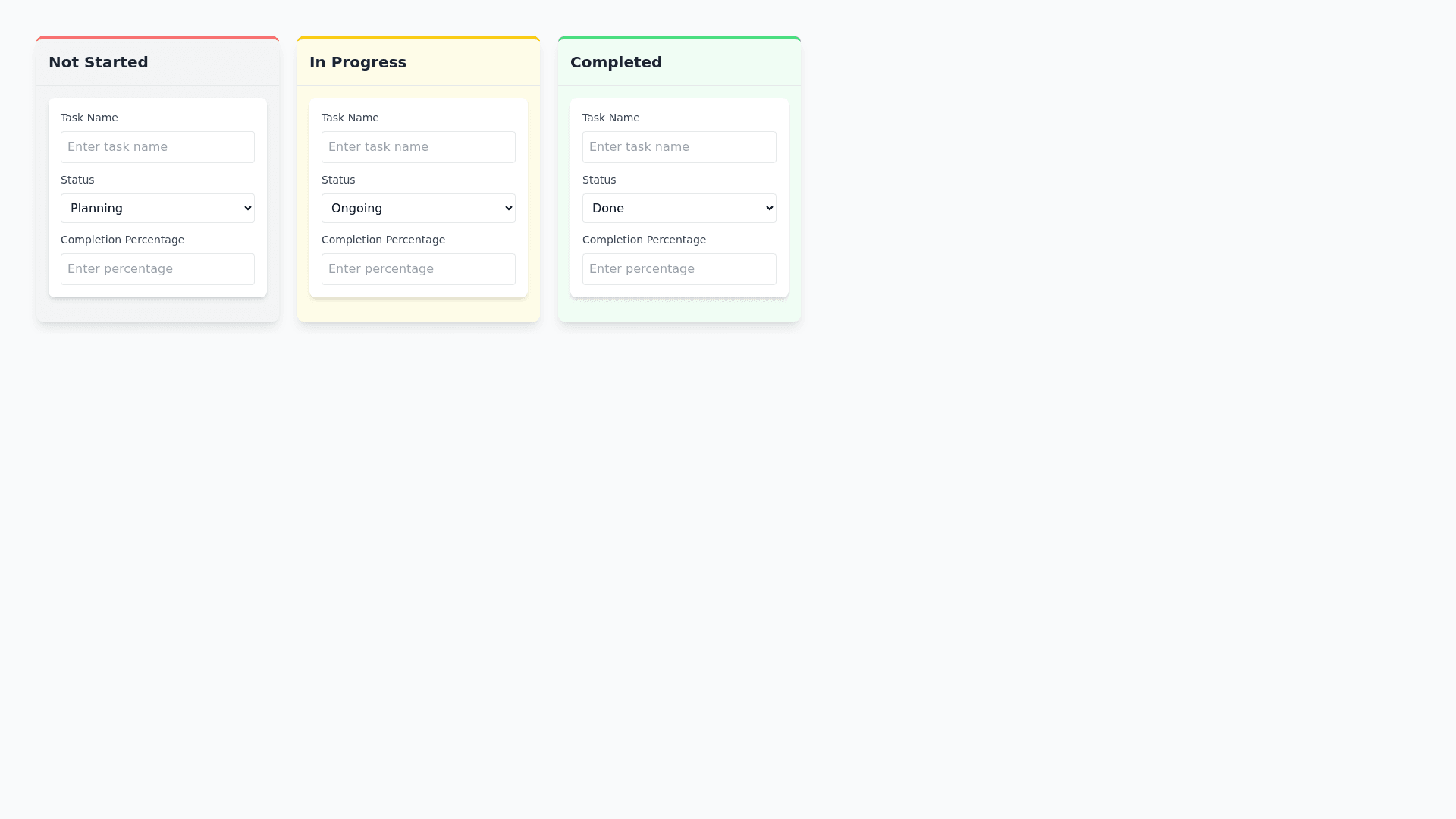1456x819 pixels.
Task: Click Completion Percentage label in Not Started card
Action: [x=122, y=240]
